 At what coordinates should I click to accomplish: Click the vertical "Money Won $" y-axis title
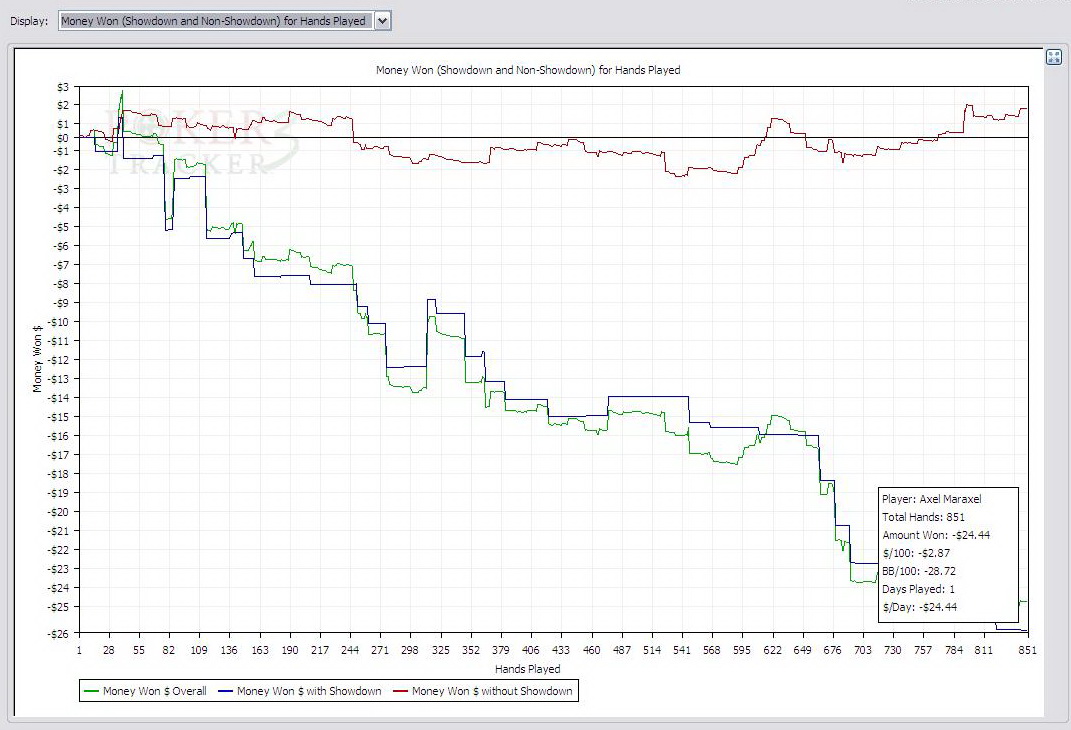click(x=38, y=357)
